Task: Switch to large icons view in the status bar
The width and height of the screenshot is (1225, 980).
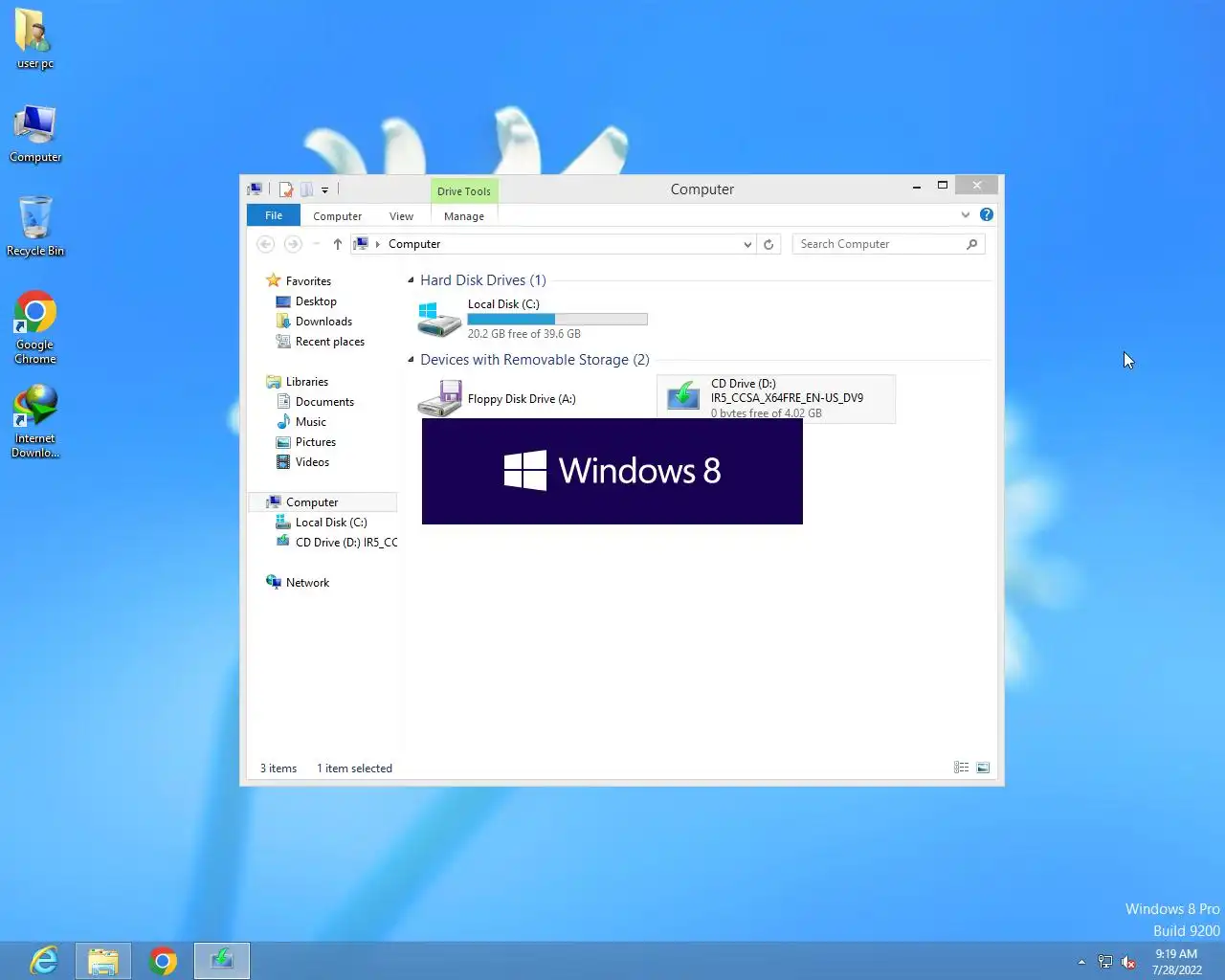Action: click(982, 768)
